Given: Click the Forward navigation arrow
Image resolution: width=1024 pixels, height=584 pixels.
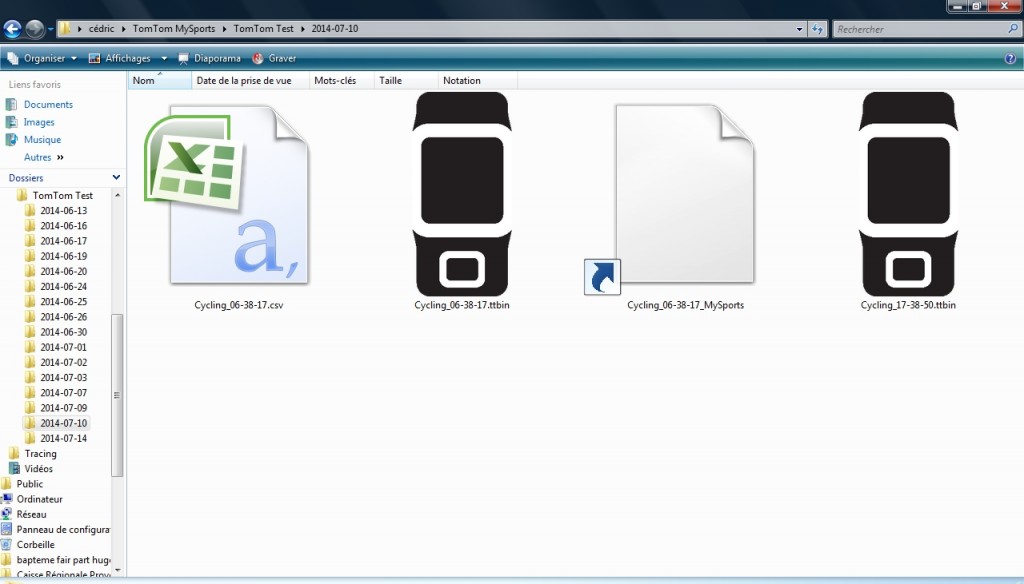Looking at the screenshot, I should pos(35,29).
